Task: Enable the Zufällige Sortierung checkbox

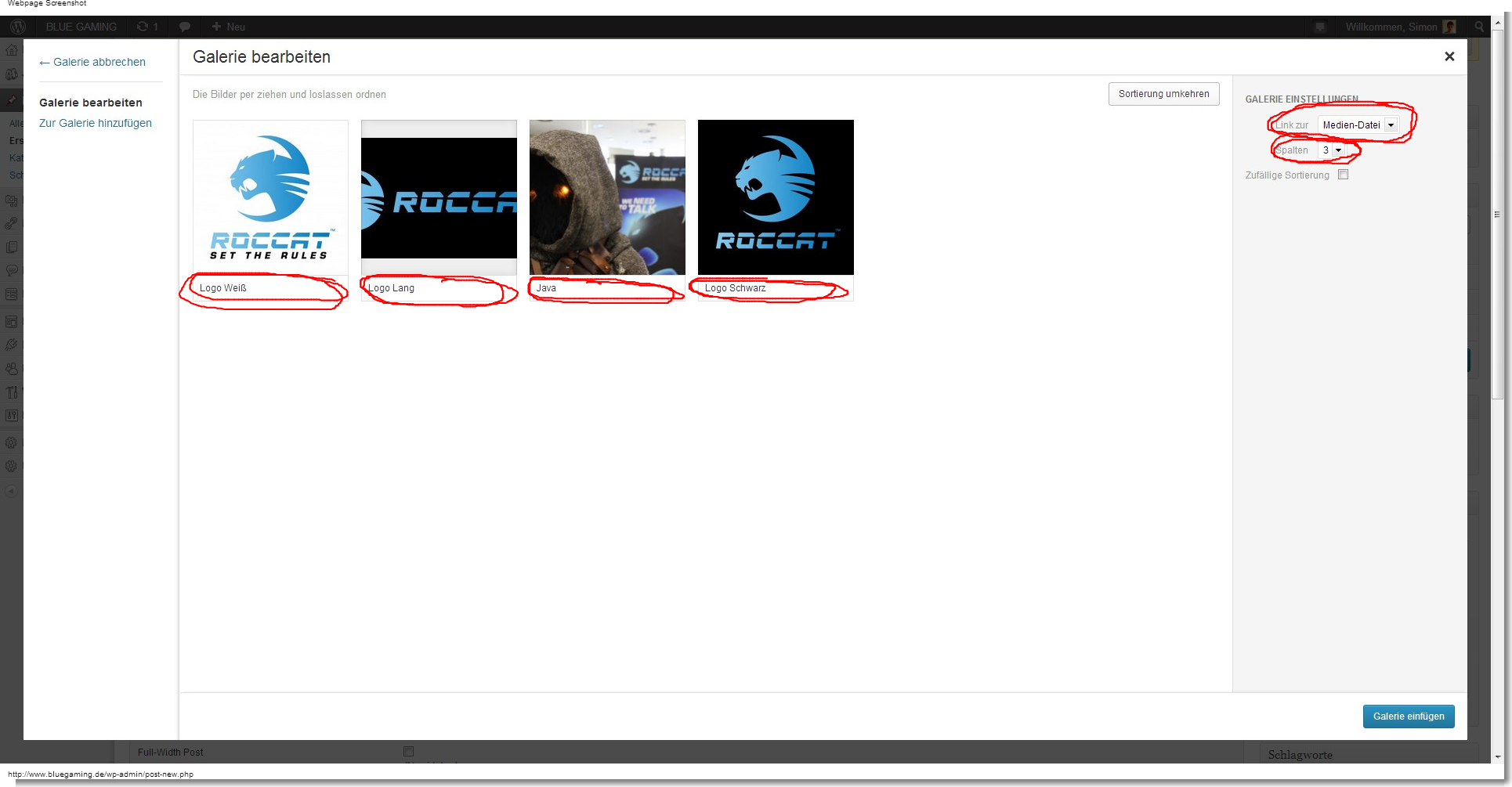Action: 1344,175
